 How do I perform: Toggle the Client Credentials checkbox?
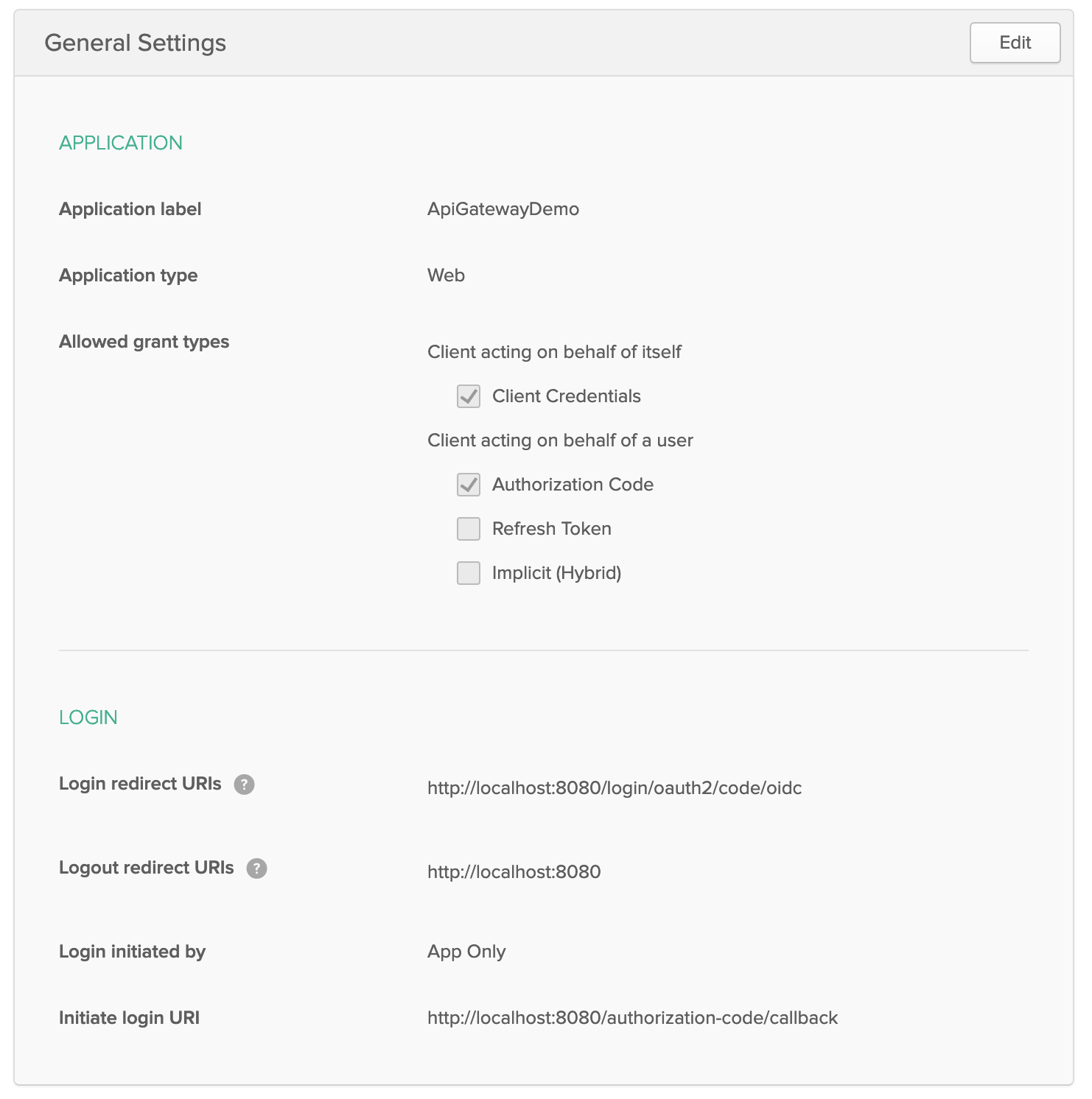coord(469,396)
